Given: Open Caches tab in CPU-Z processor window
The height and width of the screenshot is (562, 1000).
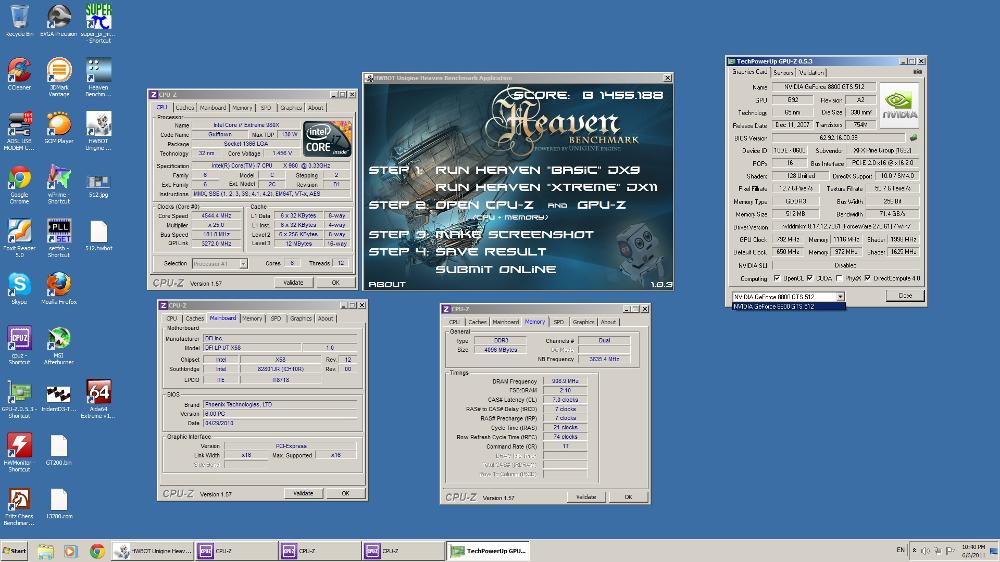Looking at the screenshot, I should (184, 108).
